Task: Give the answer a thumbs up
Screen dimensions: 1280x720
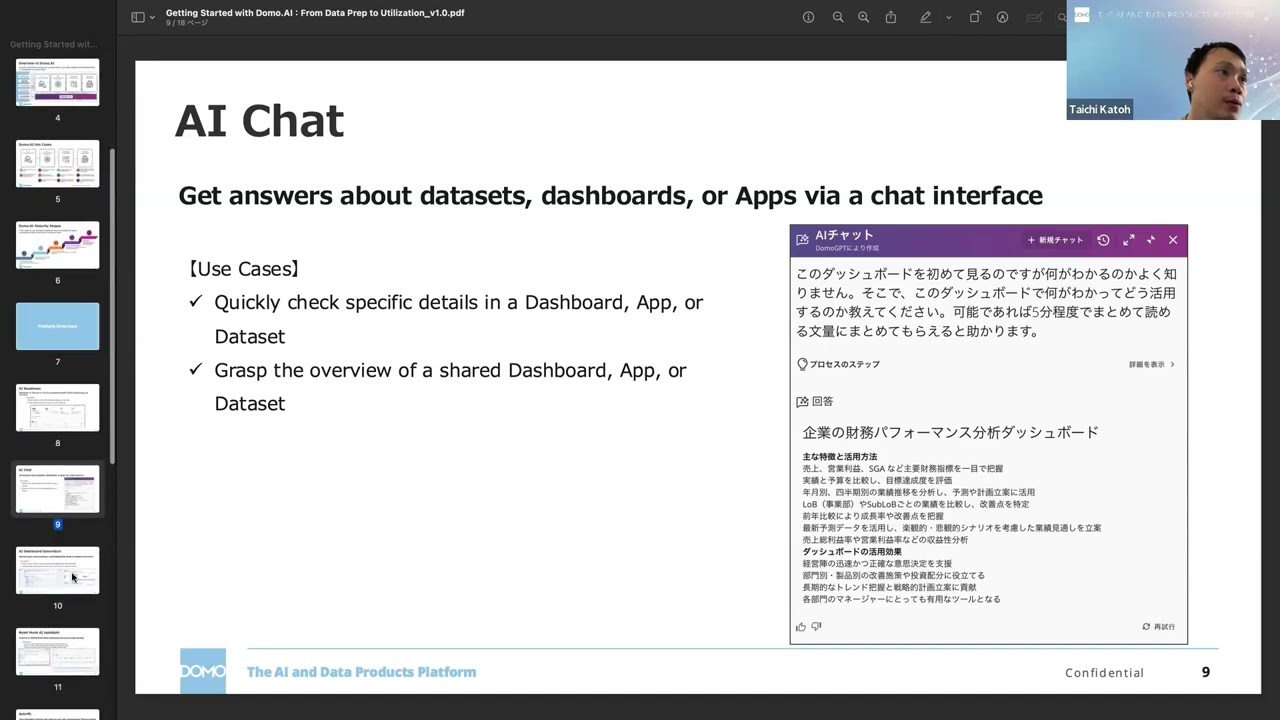Action: point(801,627)
